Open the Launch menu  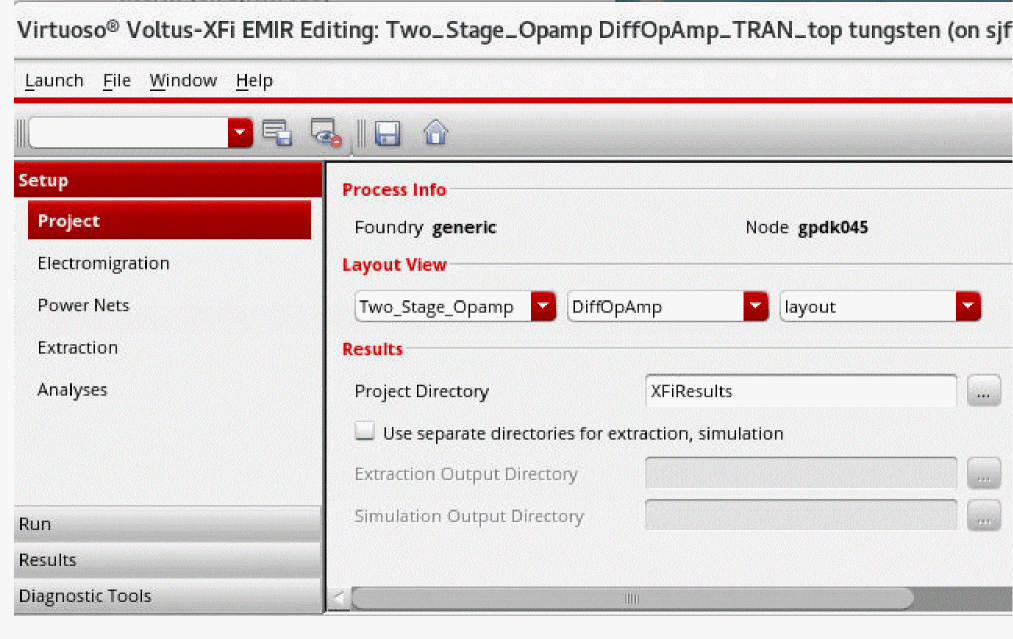pos(54,81)
